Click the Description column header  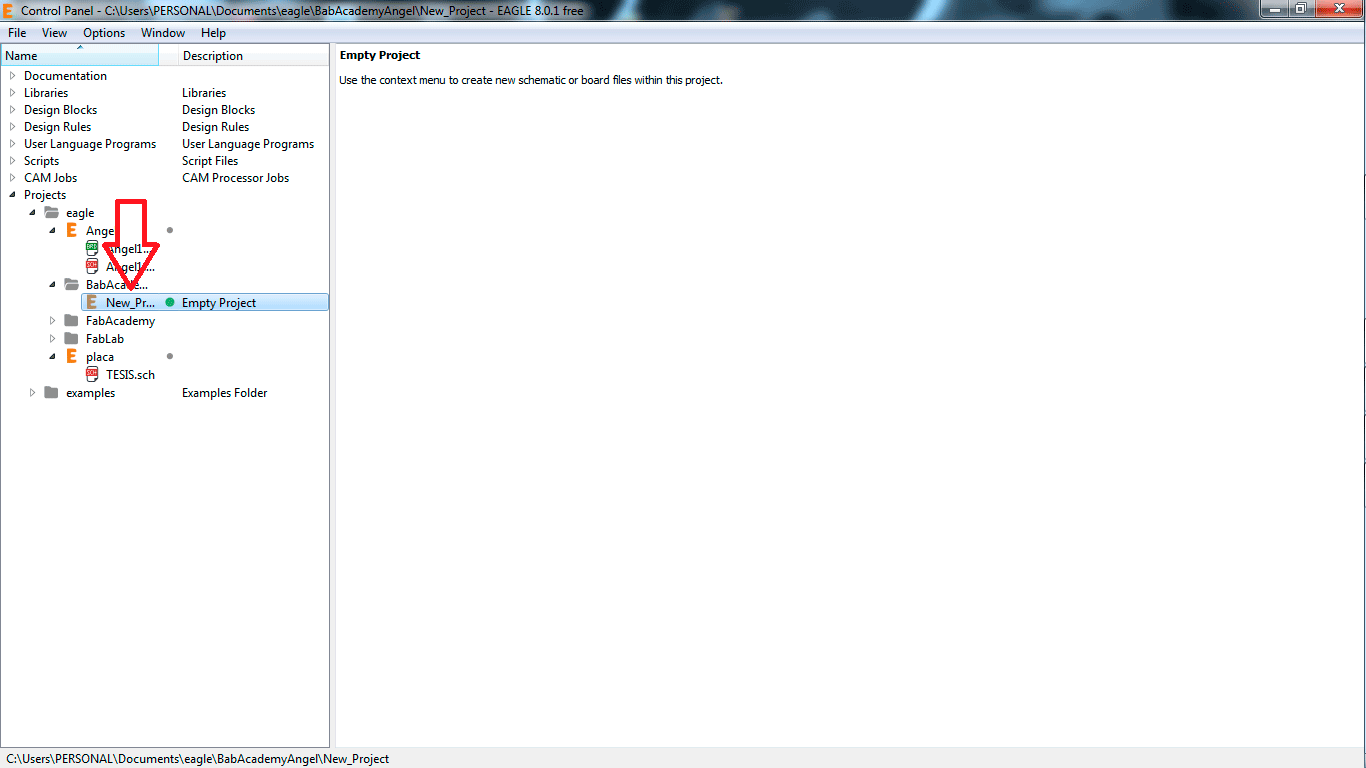pyautogui.click(x=254, y=56)
